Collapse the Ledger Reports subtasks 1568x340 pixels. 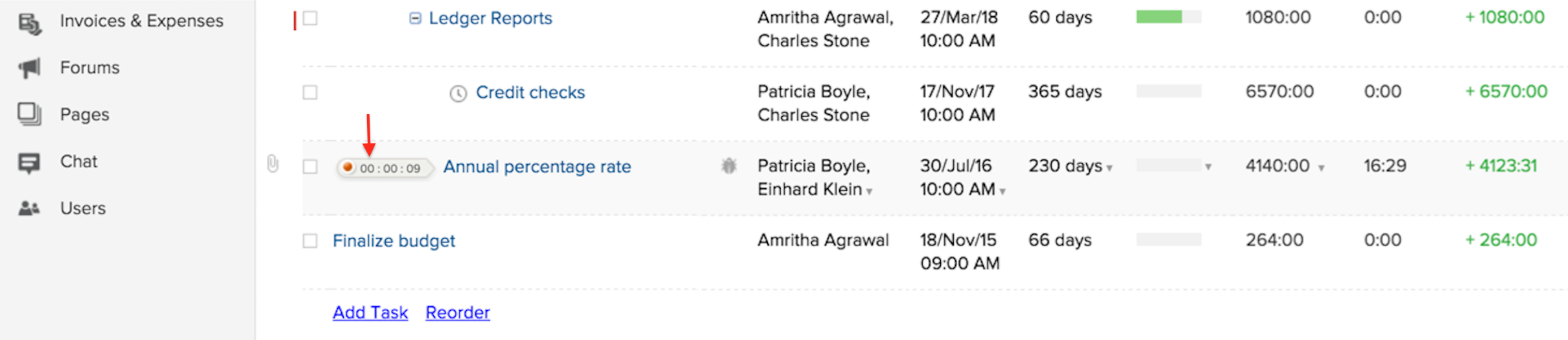click(415, 18)
